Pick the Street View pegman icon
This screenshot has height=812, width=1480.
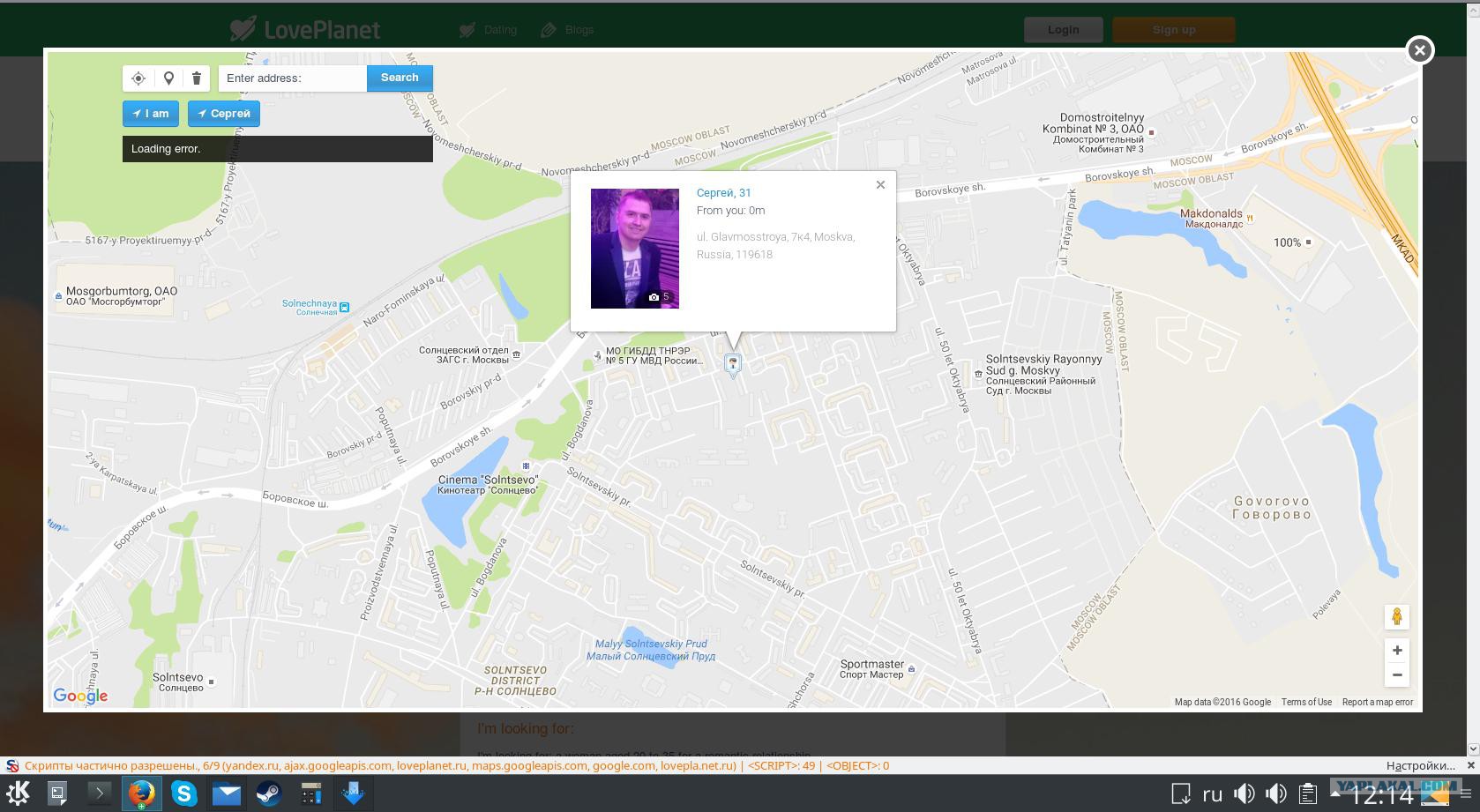(x=1397, y=616)
